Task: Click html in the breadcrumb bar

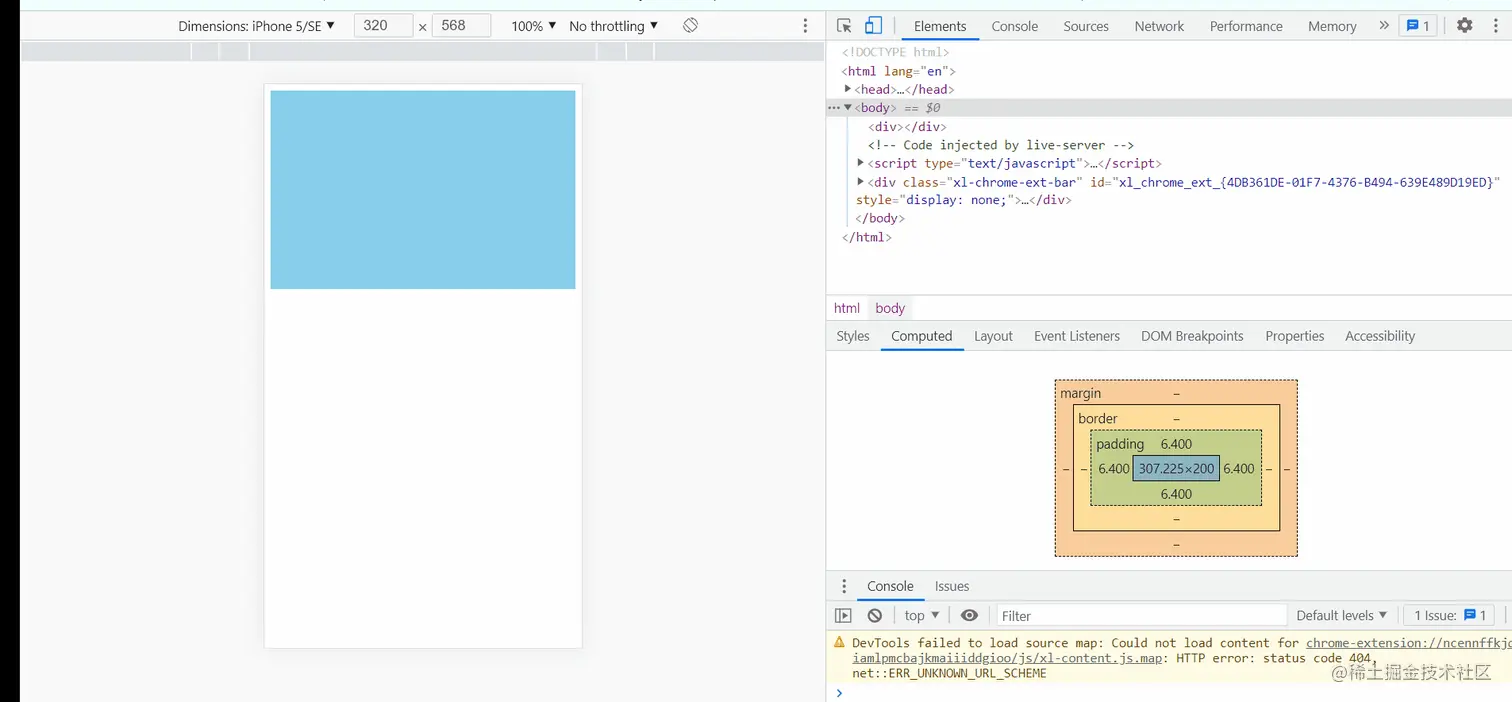Action: (x=847, y=308)
